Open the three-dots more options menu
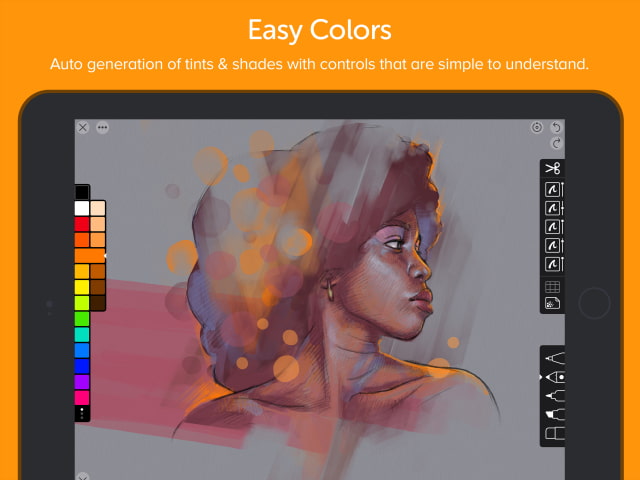 (102, 128)
